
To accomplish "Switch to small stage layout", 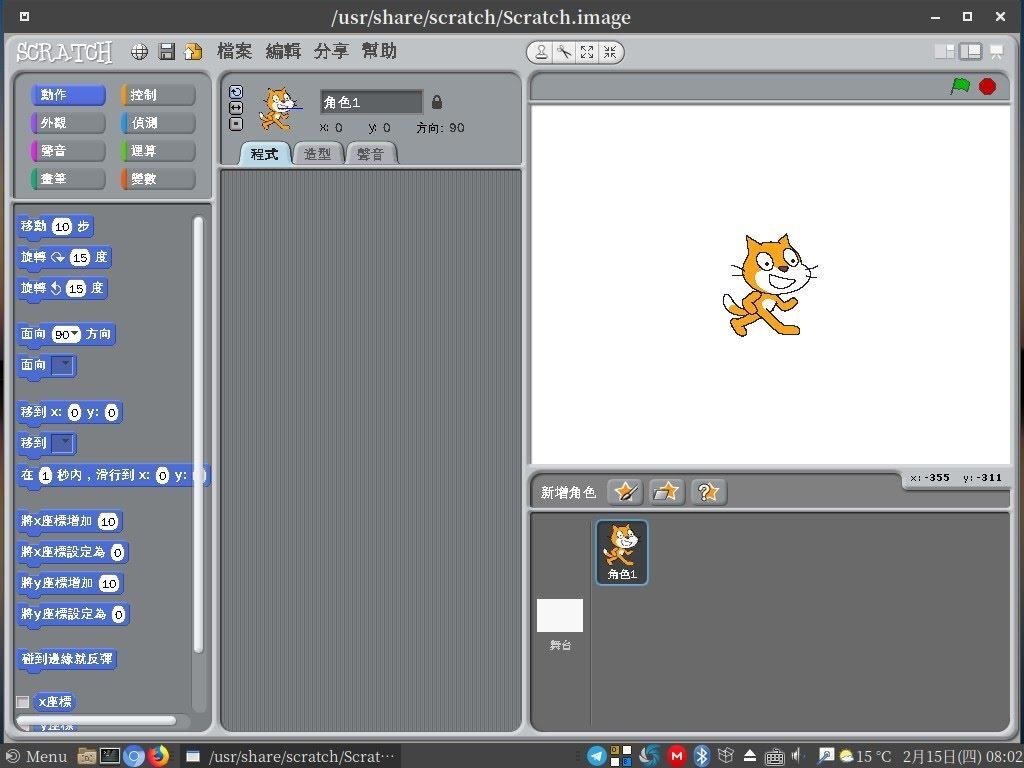I will click(x=944, y=52).
